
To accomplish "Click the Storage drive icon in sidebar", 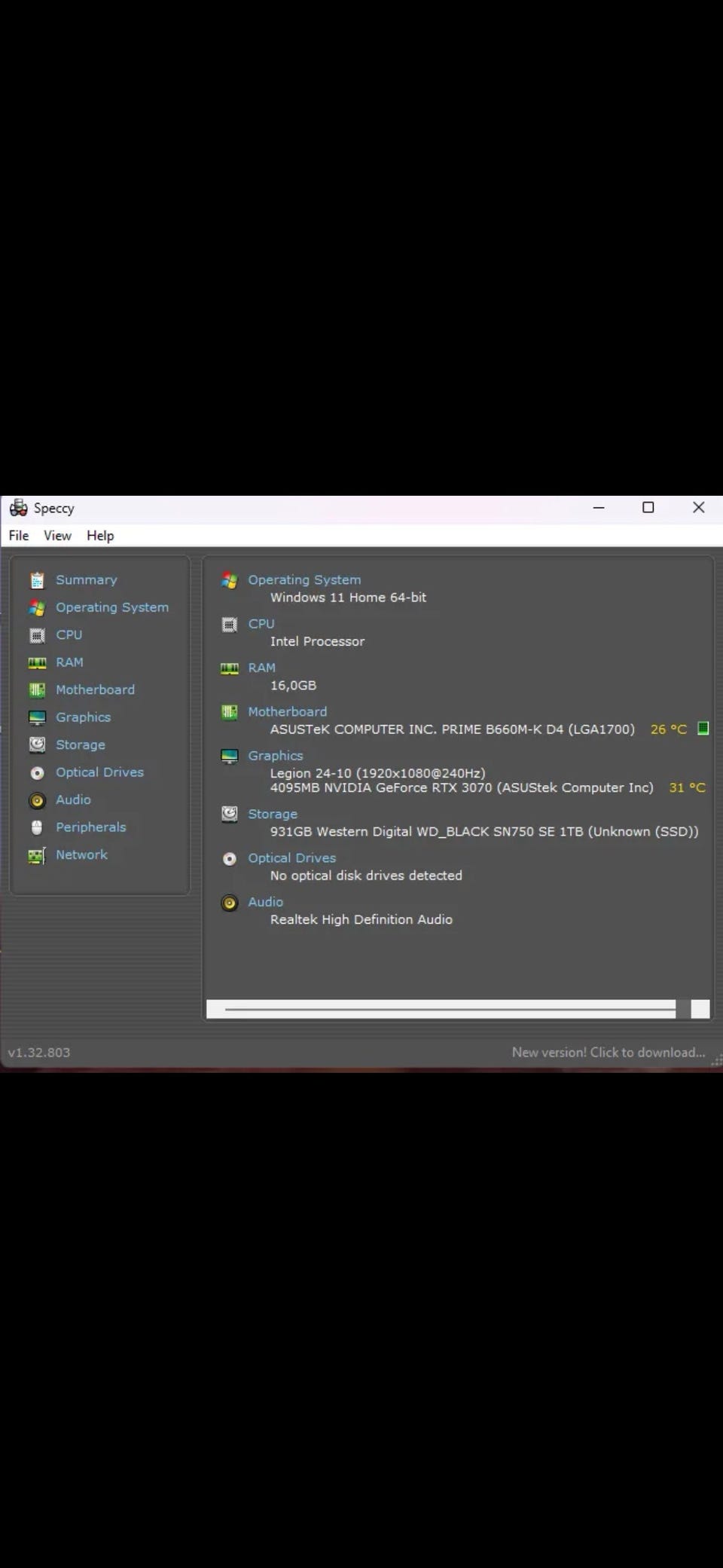I will 37,745.
